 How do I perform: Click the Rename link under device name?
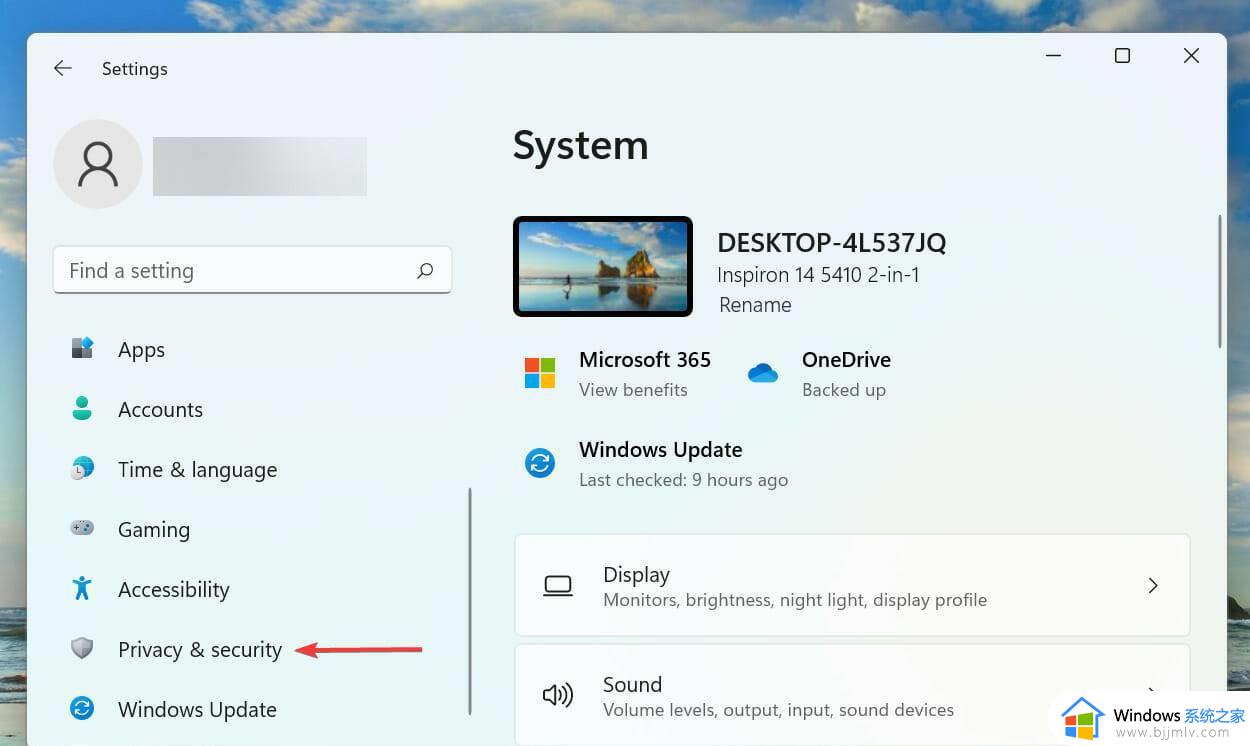[x=755, y=305]
